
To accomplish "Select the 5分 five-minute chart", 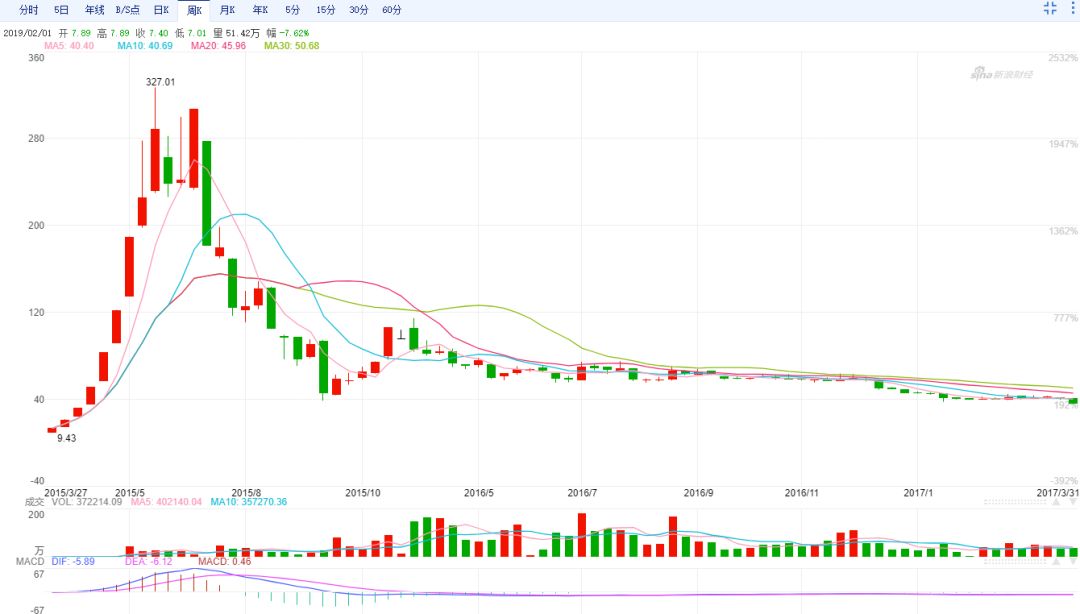I will 292,10.
